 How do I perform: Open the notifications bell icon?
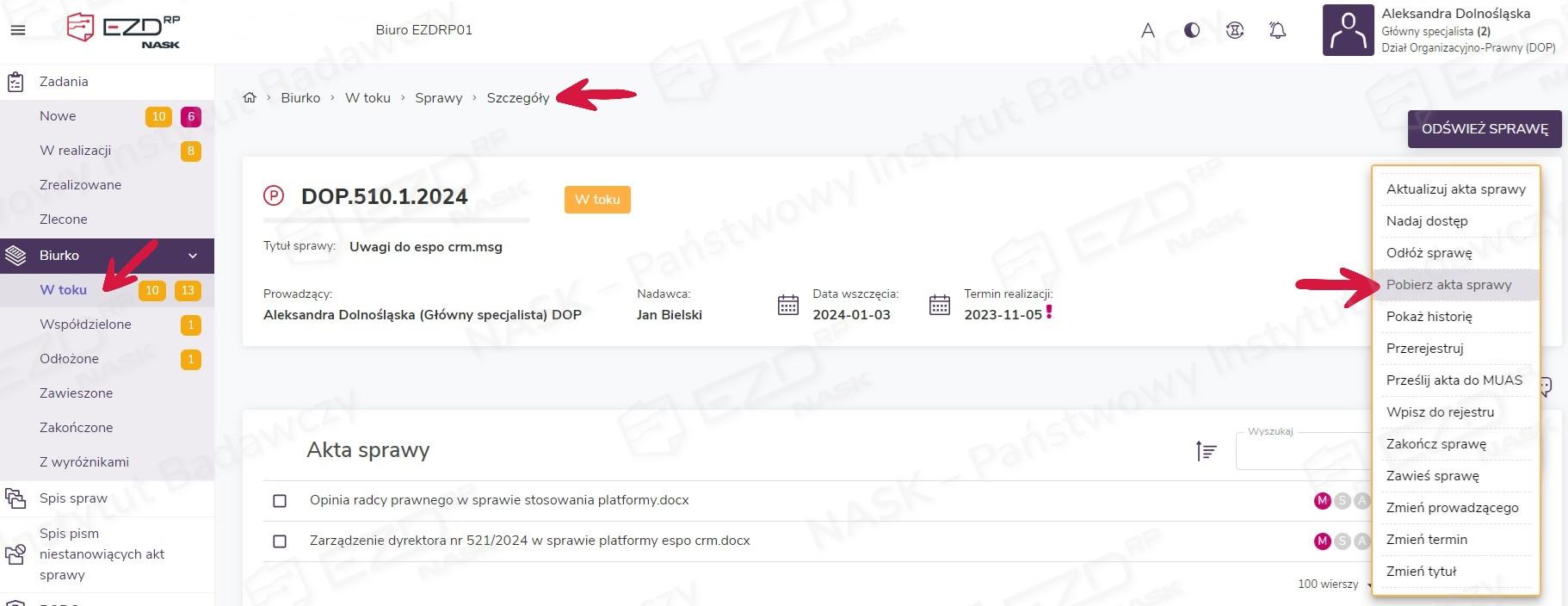coord(1278,30)
